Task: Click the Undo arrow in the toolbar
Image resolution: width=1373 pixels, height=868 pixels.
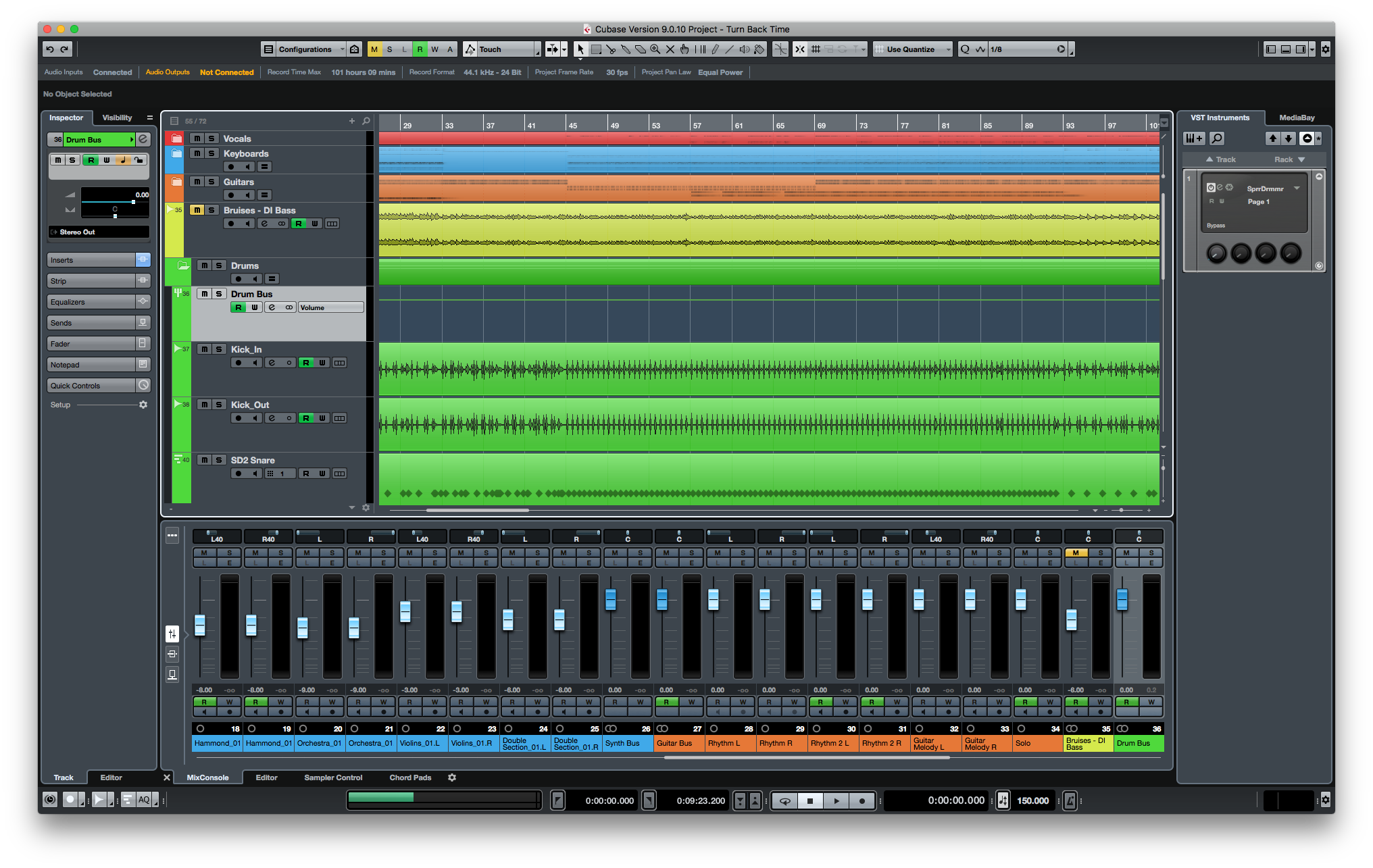Action: click(50, 49)
